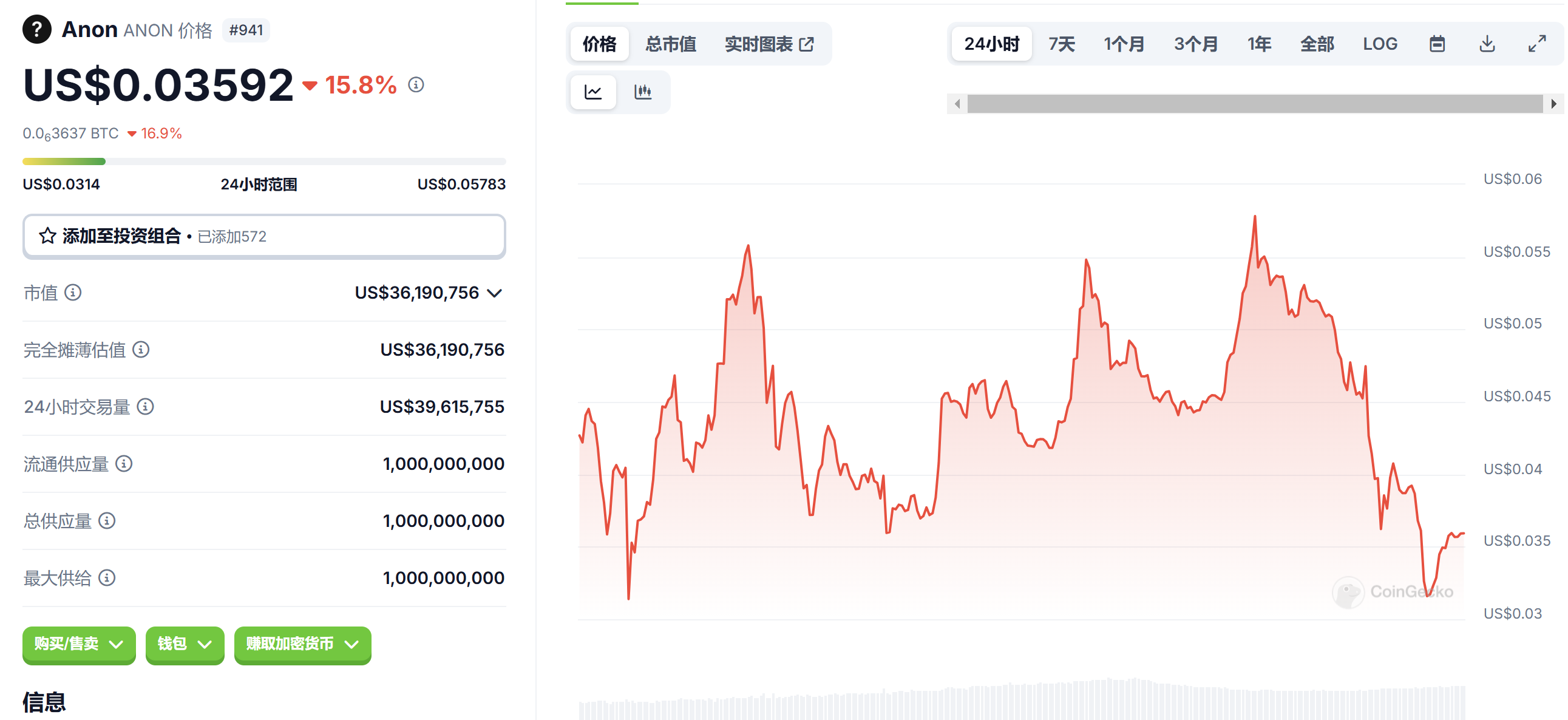Click the 0.0₆3637 BTC price text

pos(70,134)
